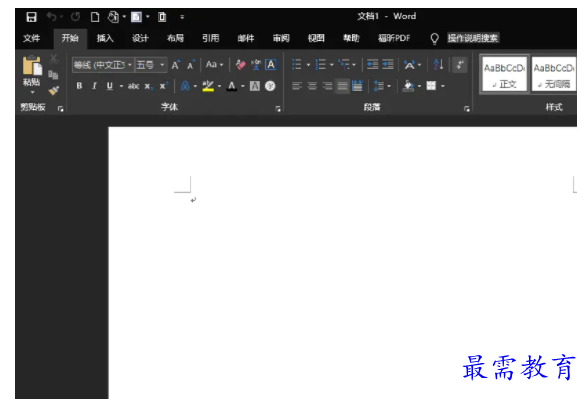Go to the 引用 ribbon tab
This screenshot has height=399, width=584.
(210, 38)
